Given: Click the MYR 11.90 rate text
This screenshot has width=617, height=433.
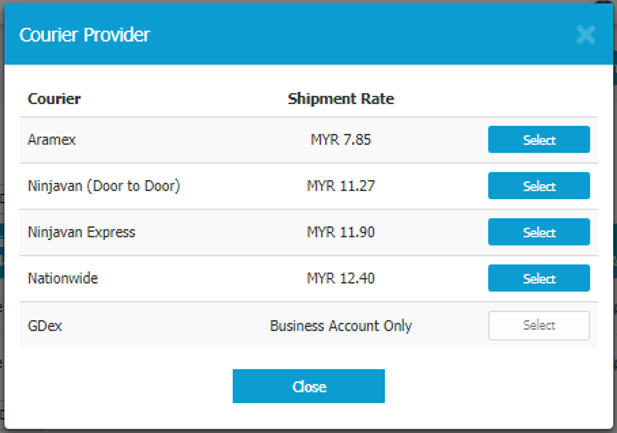Looking at the screenshot, I should pos(340,232).
